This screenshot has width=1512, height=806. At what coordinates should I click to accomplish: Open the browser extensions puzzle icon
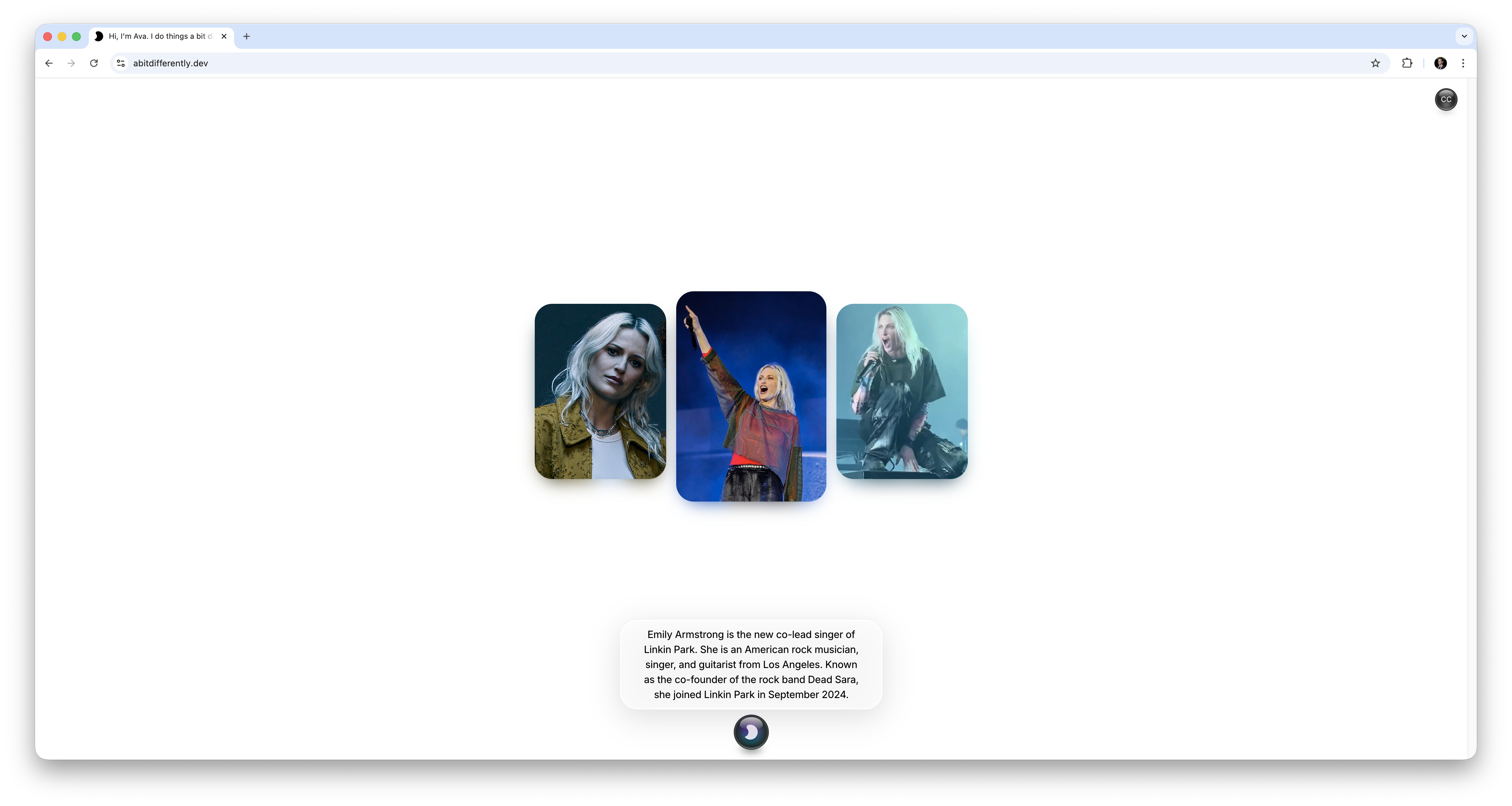[x=1407, y=64]
